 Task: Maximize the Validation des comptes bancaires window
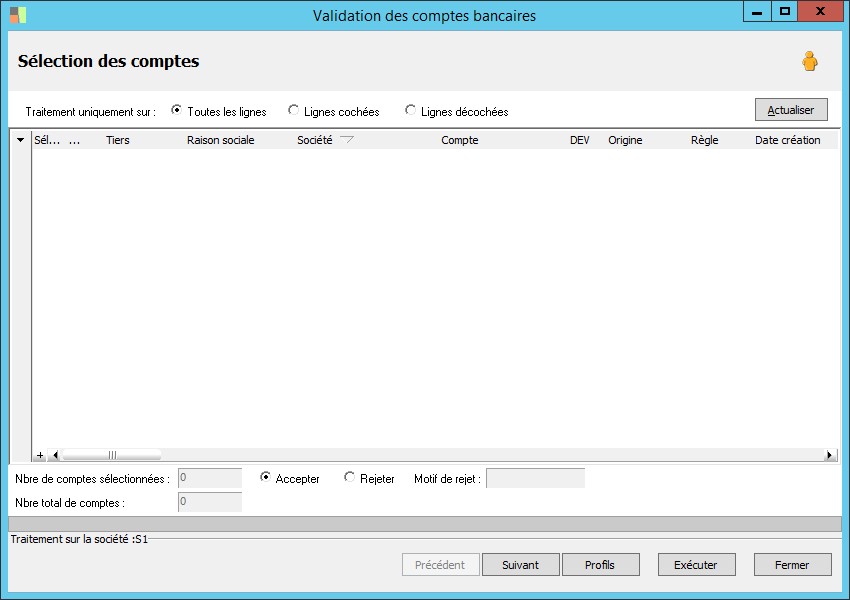(784, 11)
